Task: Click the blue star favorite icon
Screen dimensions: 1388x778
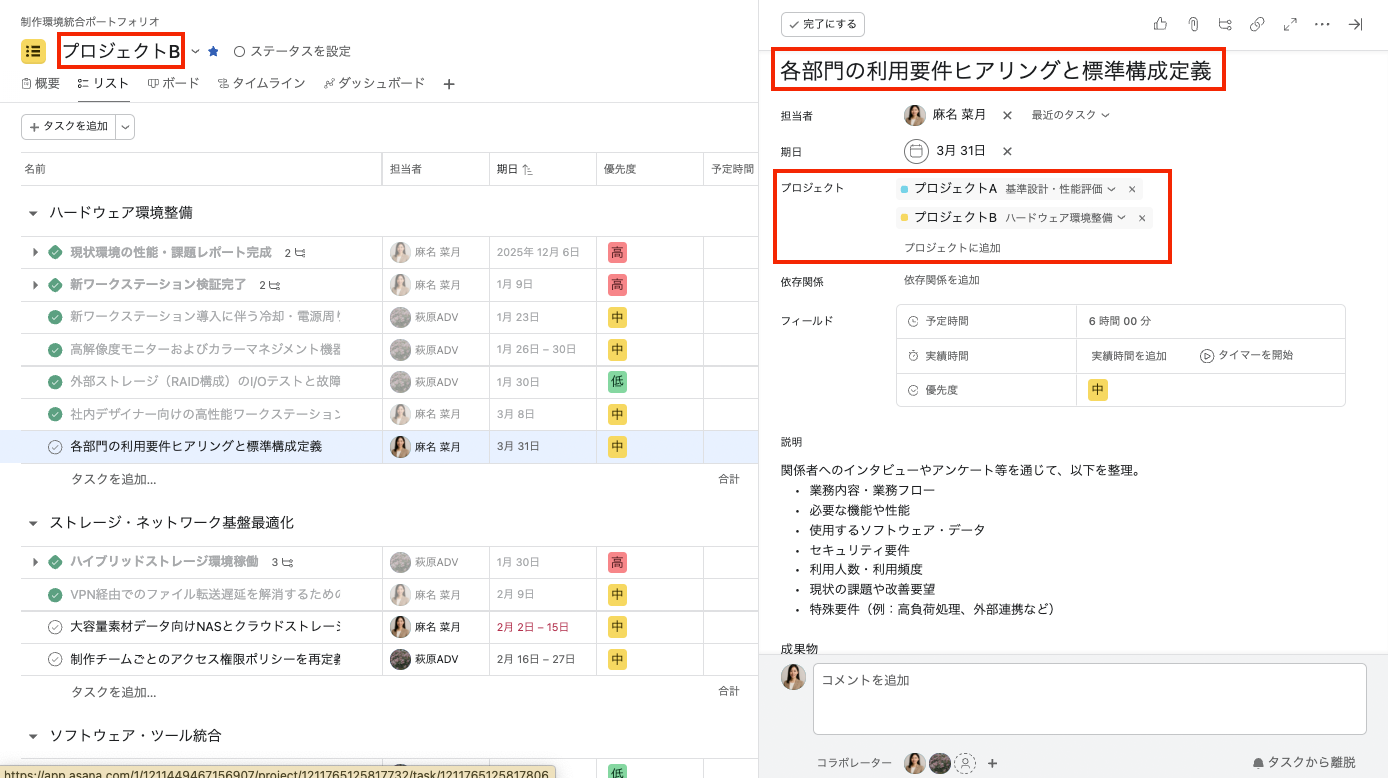Action: click(213, 51)
